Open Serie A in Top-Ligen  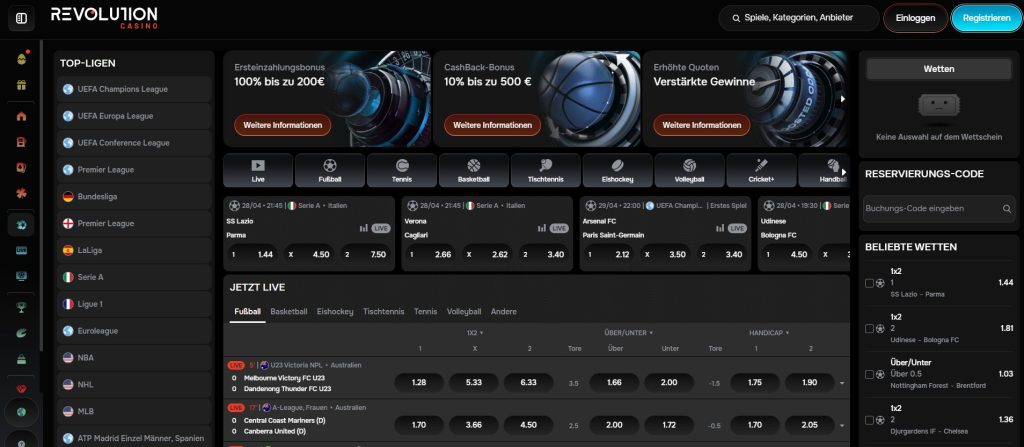pos(135,277)
